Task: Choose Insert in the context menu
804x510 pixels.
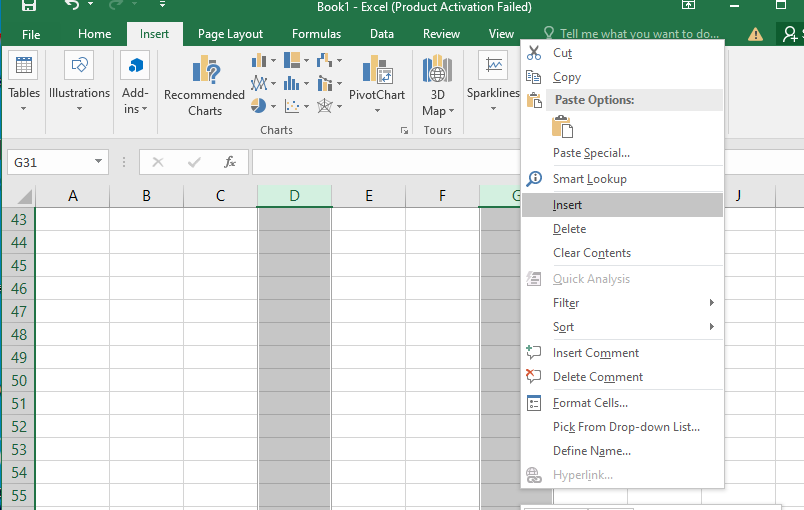Action: click(x=622, y=205)
